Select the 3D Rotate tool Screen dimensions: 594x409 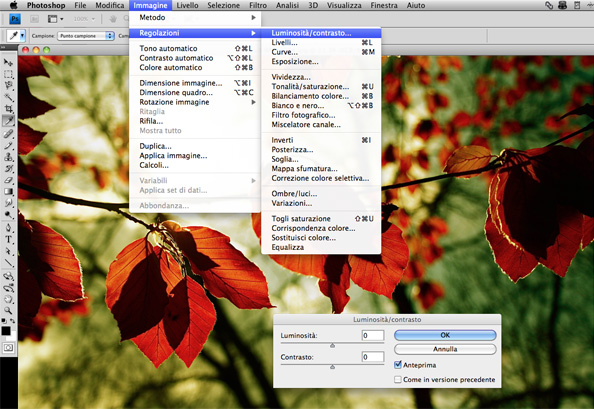click(x=8, y=276)
